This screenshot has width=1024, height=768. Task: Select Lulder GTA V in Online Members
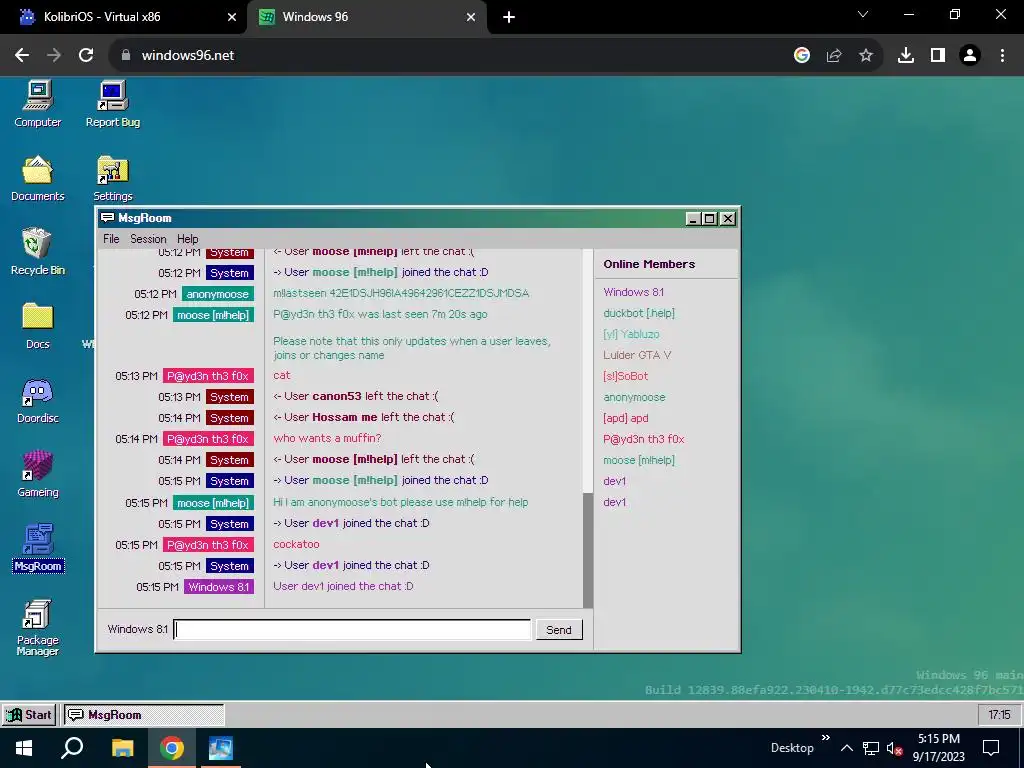pyautogui.click(x=637, y=355)
